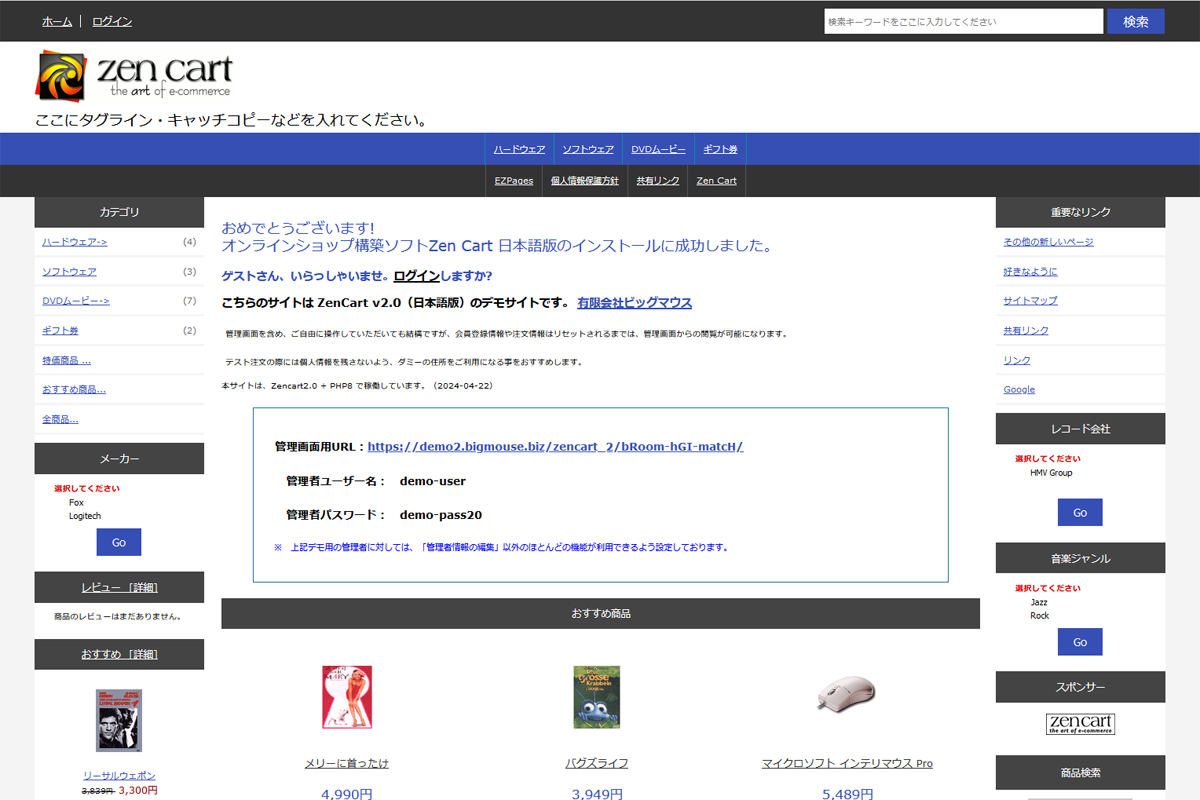Click the 4,990円 price text
This screenshot has width=1200, height=800.
point(347,794)
